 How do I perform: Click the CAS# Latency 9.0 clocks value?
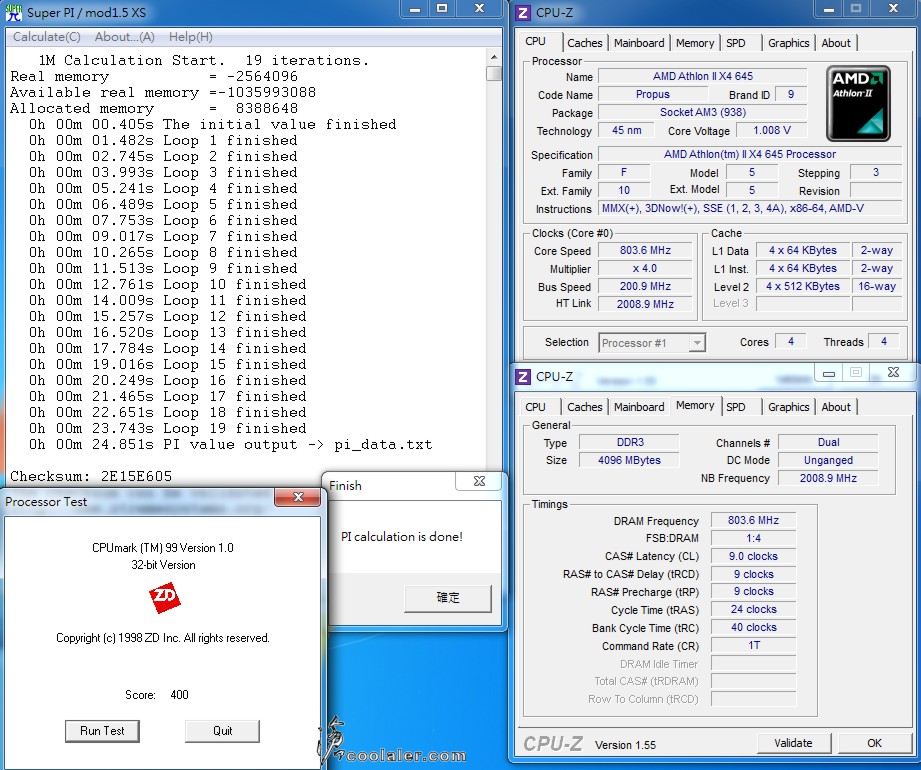(x=753, y=556)
